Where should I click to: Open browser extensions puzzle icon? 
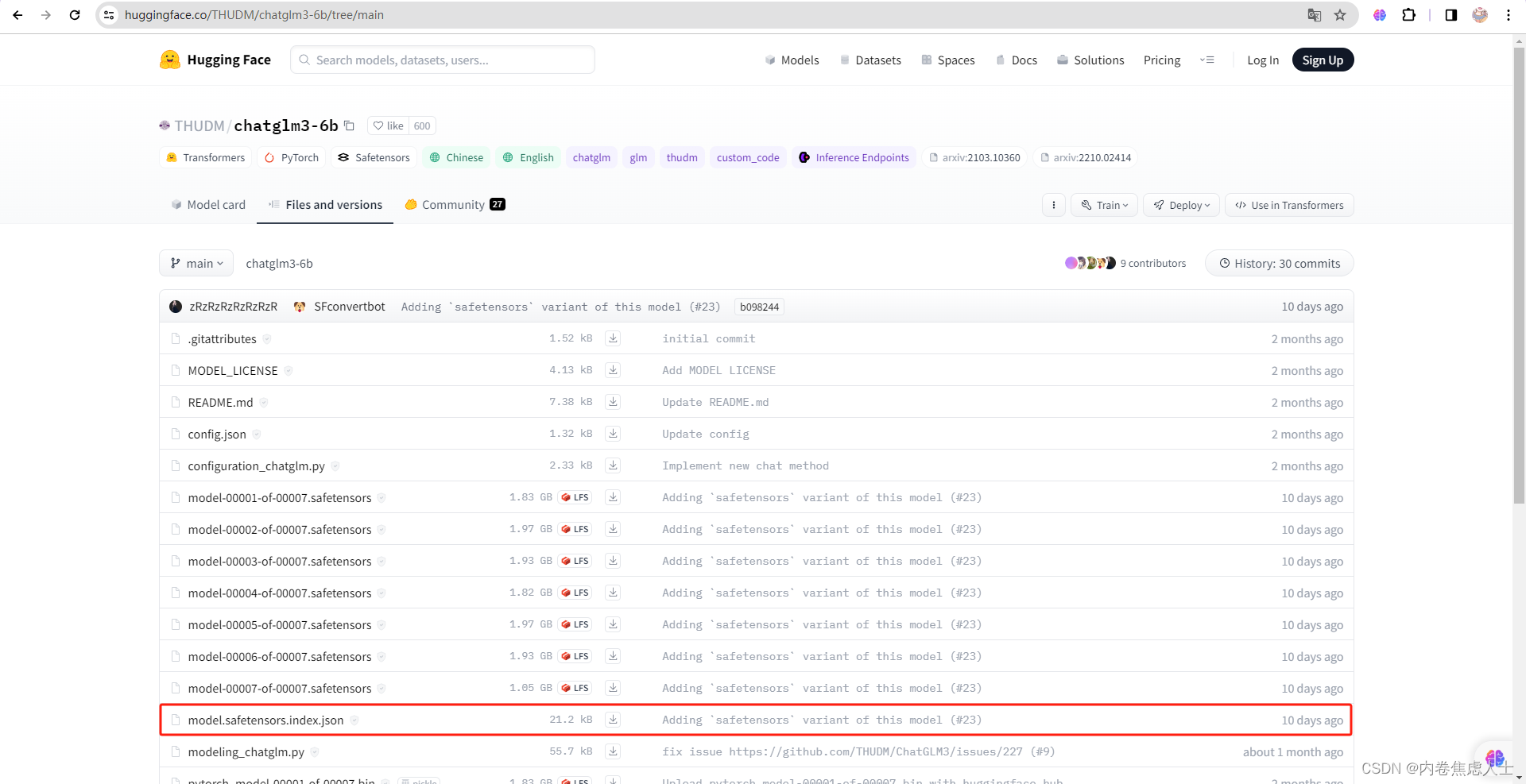point(1408,15)
